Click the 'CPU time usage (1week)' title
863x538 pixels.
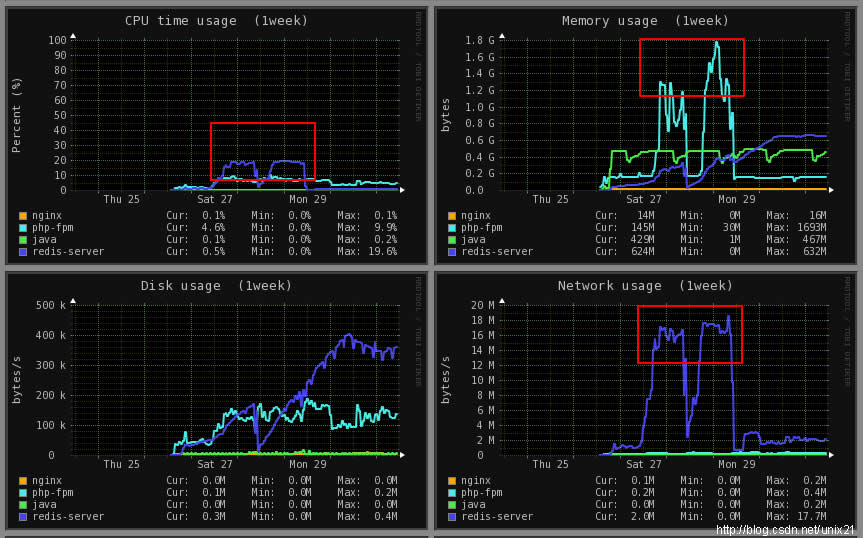click(x=216, y=21)
